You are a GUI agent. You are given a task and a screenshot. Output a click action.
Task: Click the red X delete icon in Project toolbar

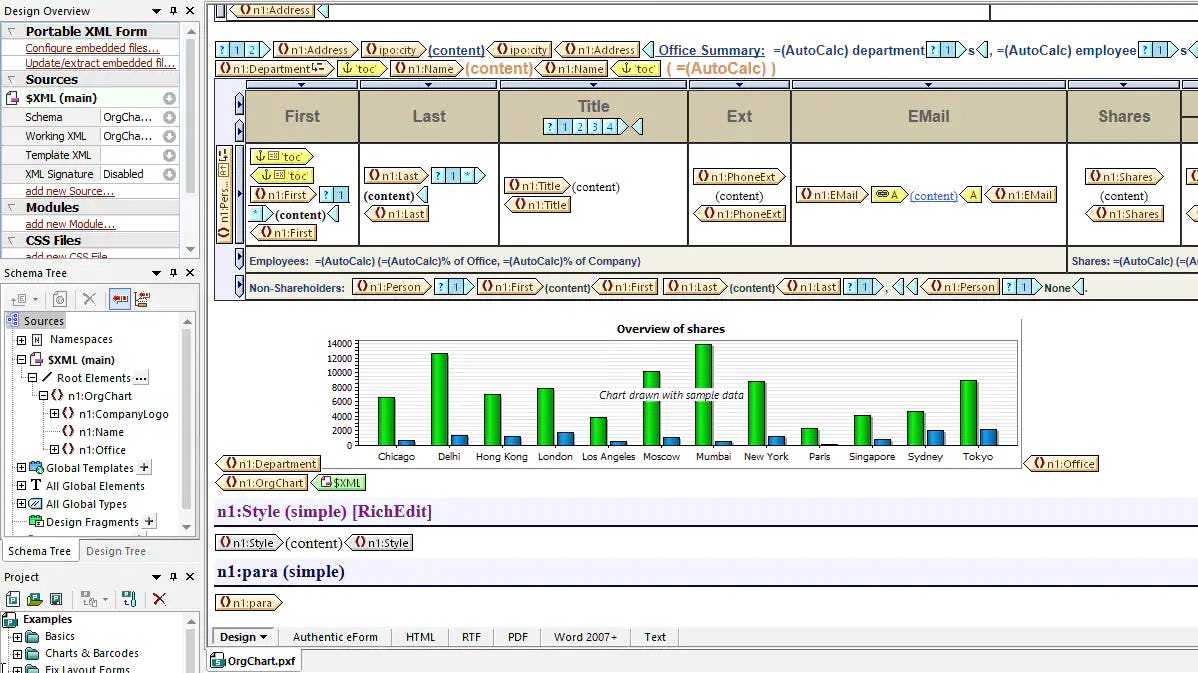pos(159,600)
